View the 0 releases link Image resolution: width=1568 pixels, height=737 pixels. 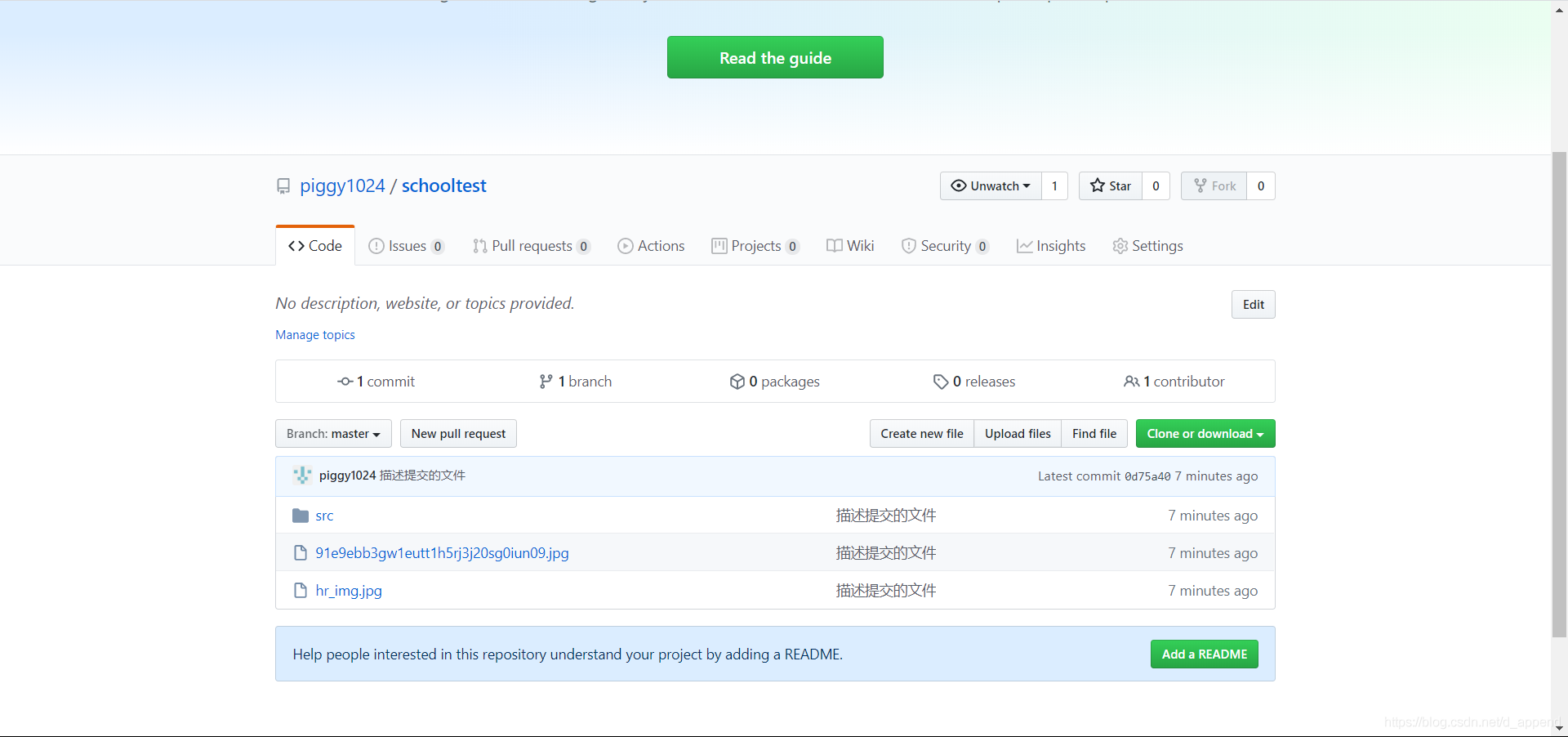pyautogui.click(x=974, y=382)
